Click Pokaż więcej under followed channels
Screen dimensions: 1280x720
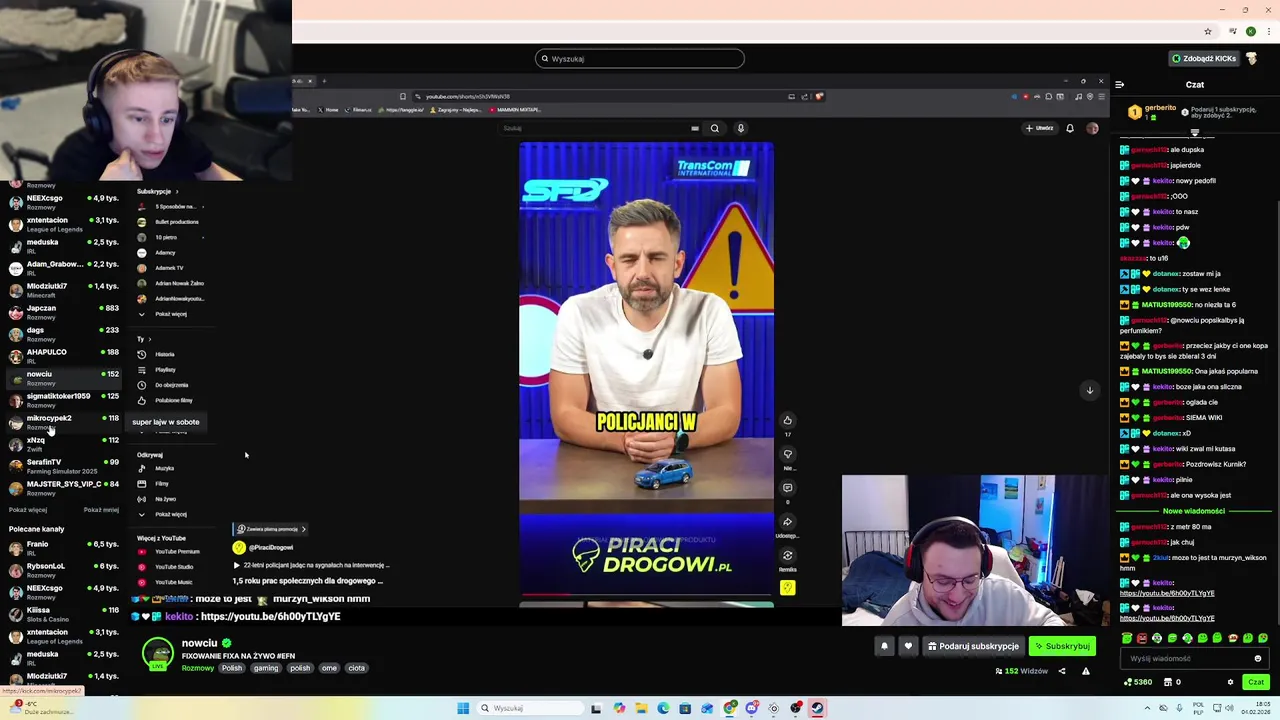(28, 510)
